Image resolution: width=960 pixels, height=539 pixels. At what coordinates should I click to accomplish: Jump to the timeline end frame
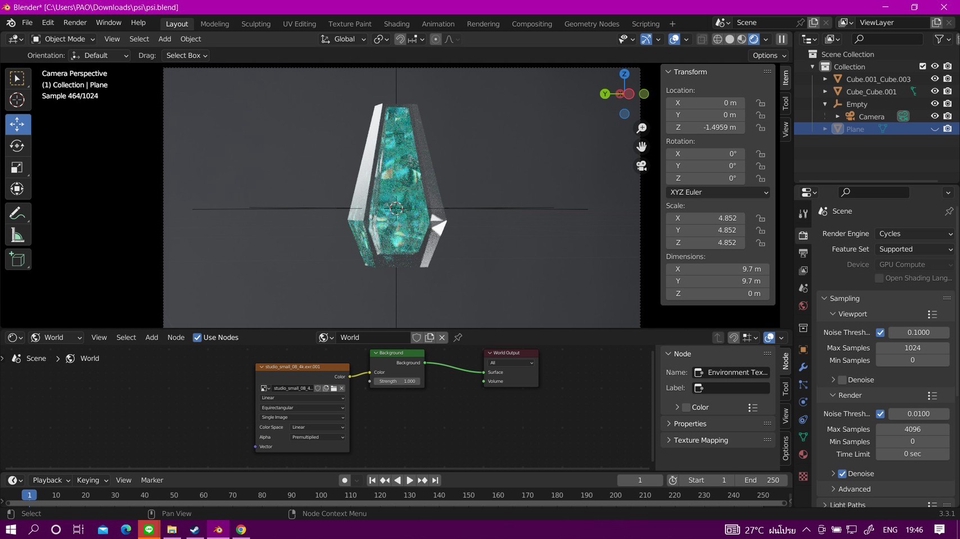click(x=435, y=480)
